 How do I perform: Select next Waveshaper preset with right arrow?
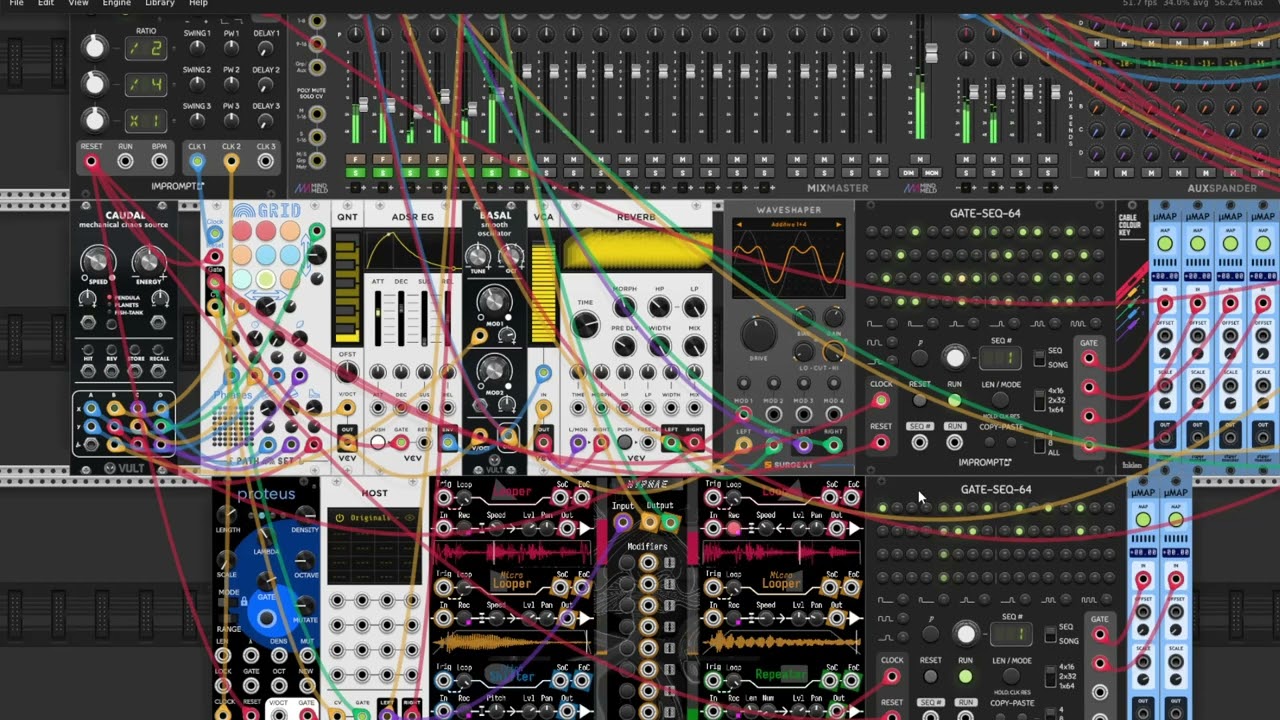point(841,226)
